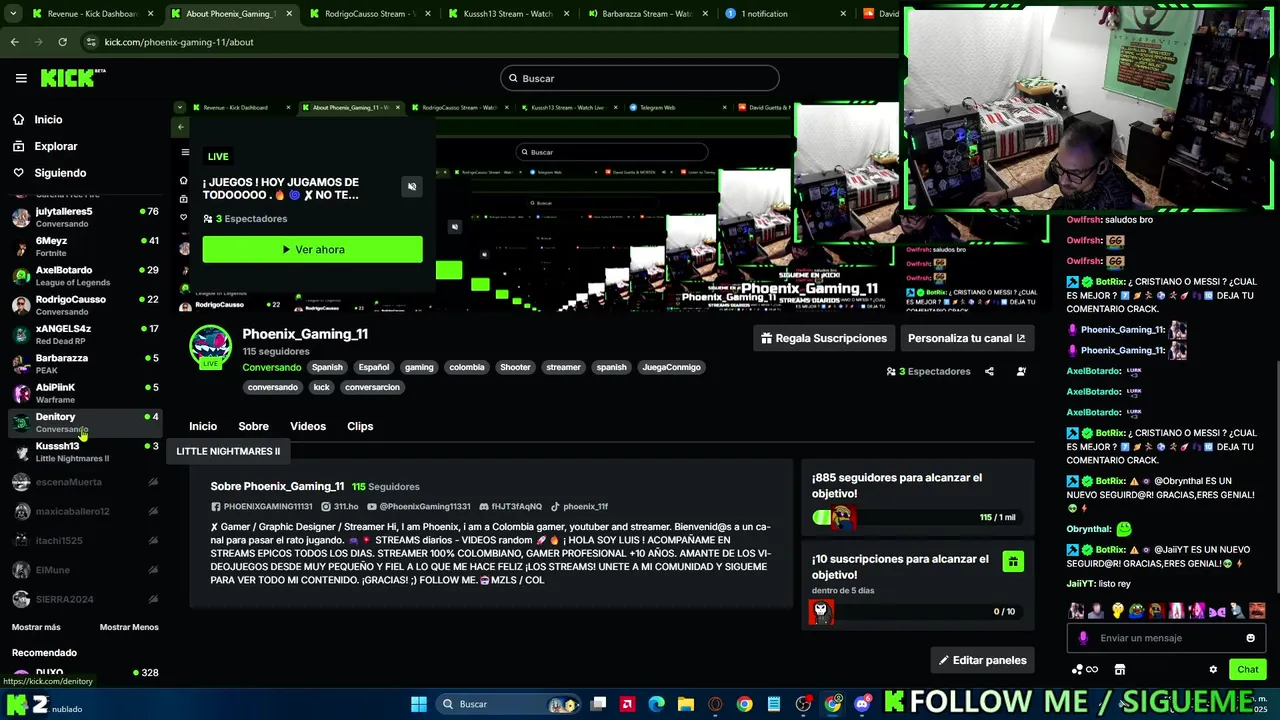This screenshot has height=720, width=1280.
Task: Click the colombia tag
Action: [466, 367]
